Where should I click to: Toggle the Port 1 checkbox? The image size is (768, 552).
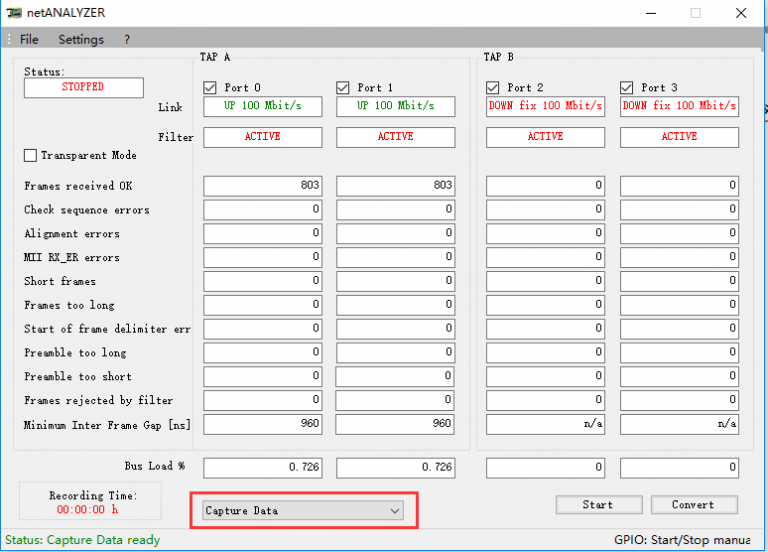click(343, 87)
